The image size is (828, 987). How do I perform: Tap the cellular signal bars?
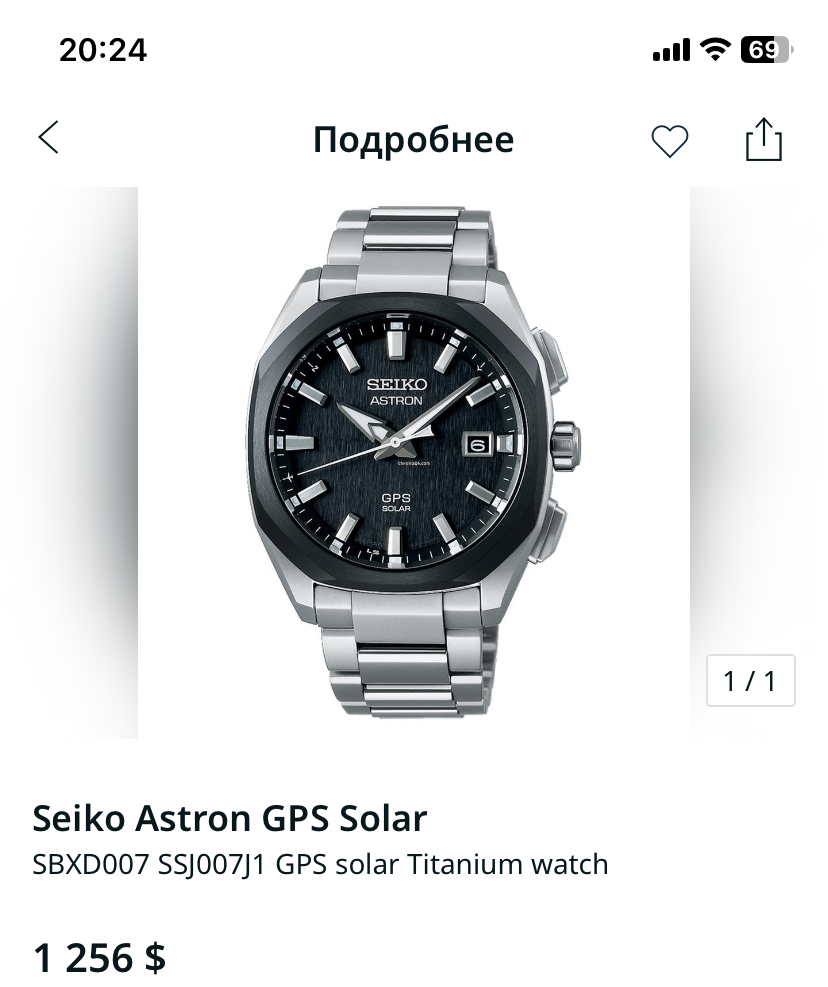click(x=671, y=50)
